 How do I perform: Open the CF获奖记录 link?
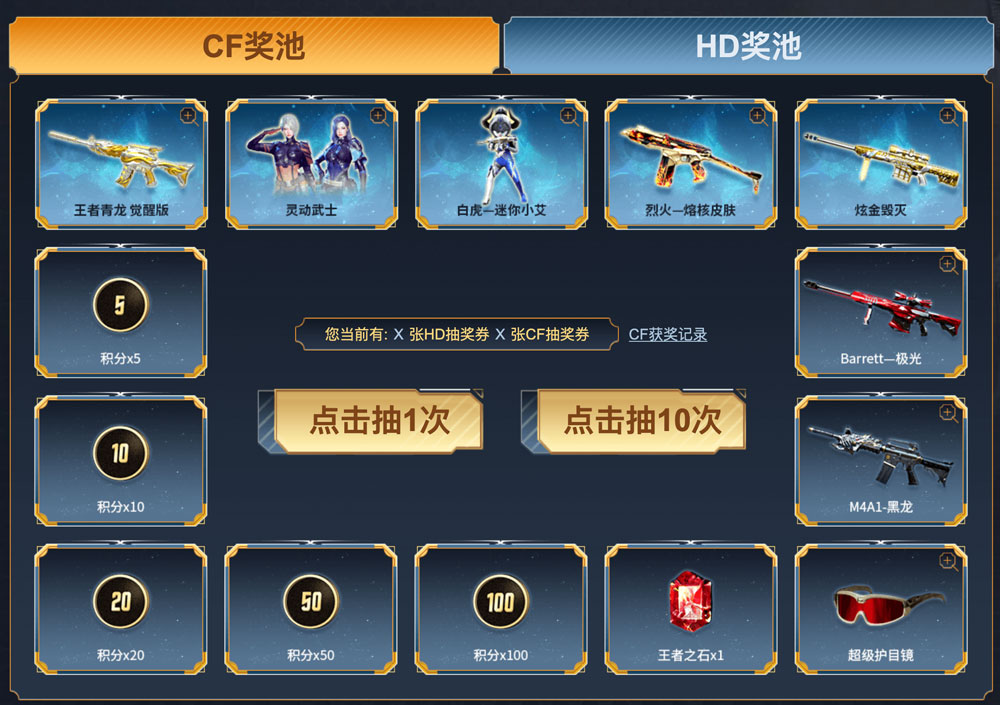(668, 334)
